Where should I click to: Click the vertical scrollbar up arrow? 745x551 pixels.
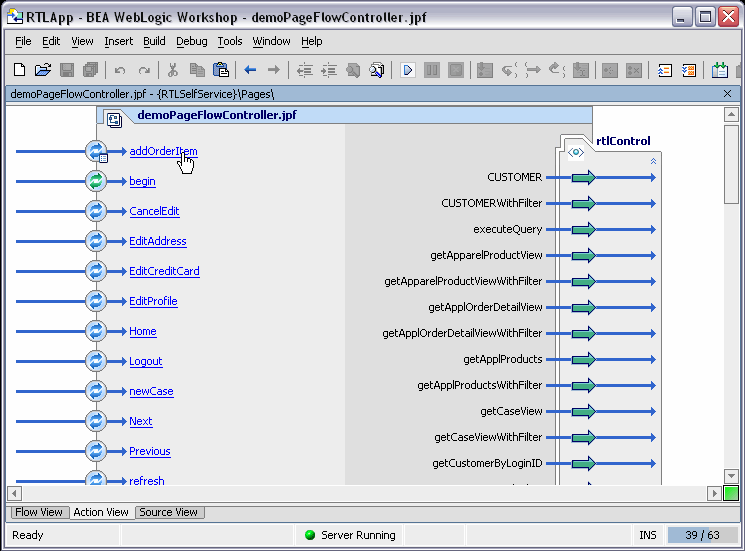point(731,114)
